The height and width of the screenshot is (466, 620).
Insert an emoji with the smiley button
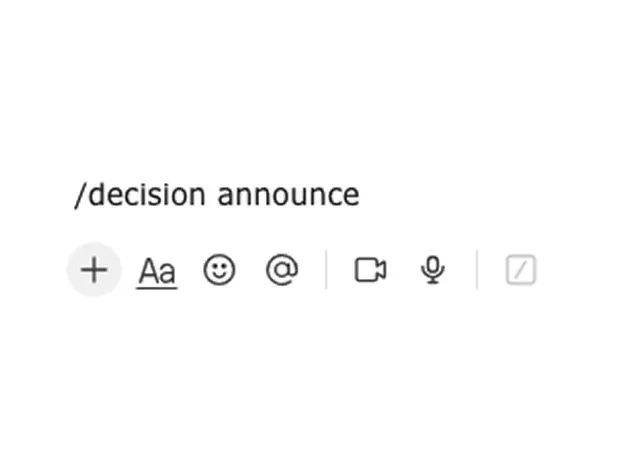tap(219, 270)
